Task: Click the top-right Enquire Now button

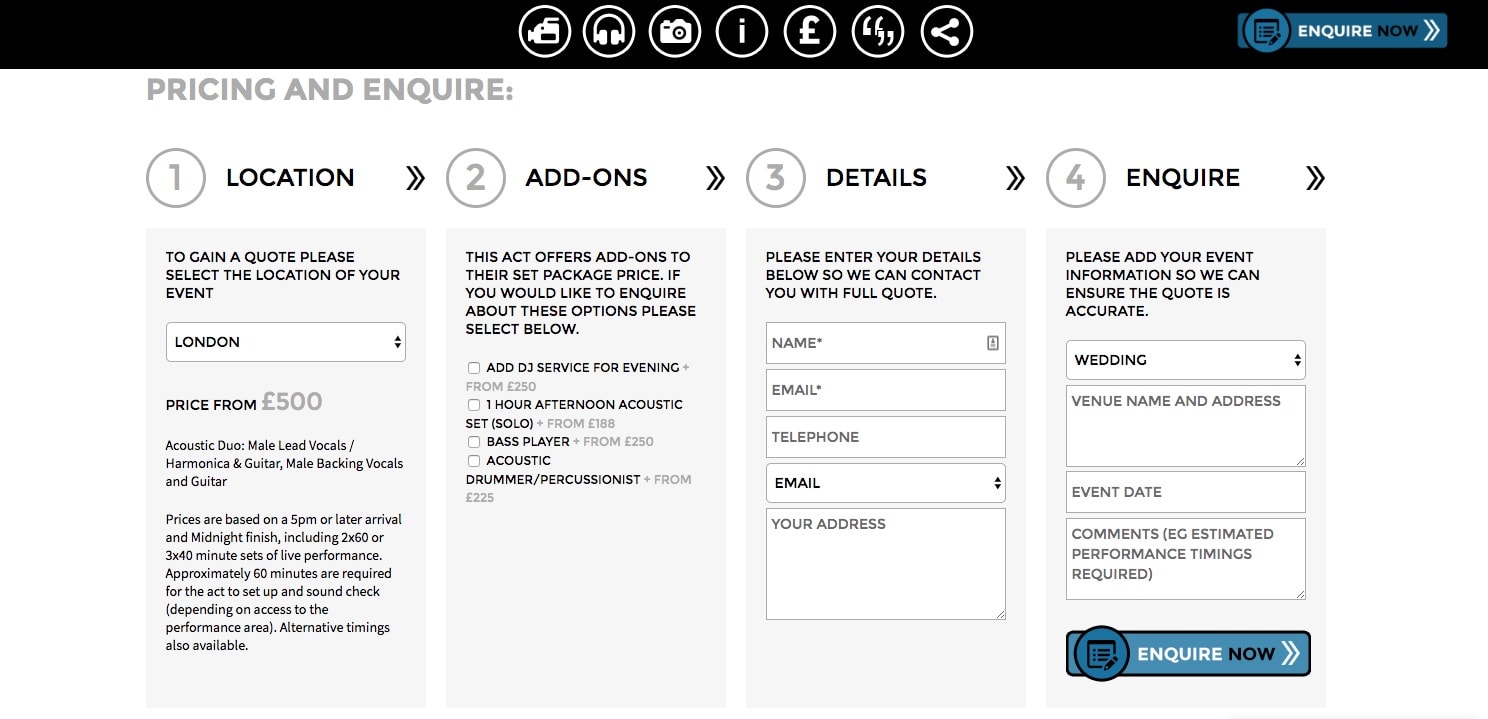Action: 1343,31
